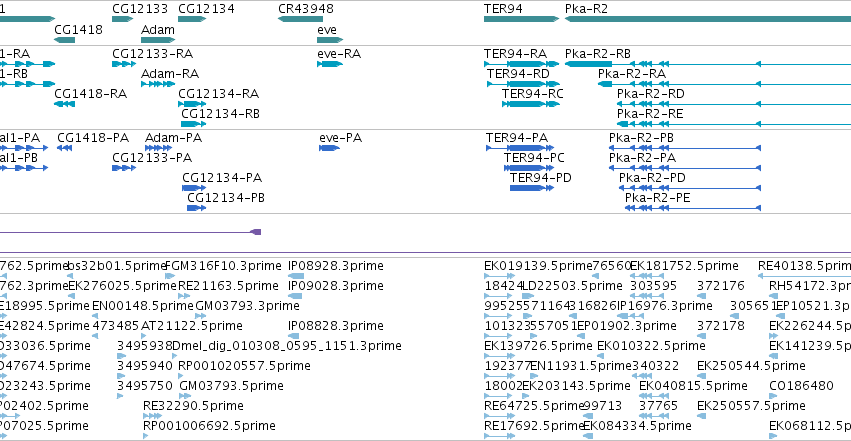Click the CG12134 gene label
The height and width of the screenshot is (441, 851).
[x=206, y=9]
